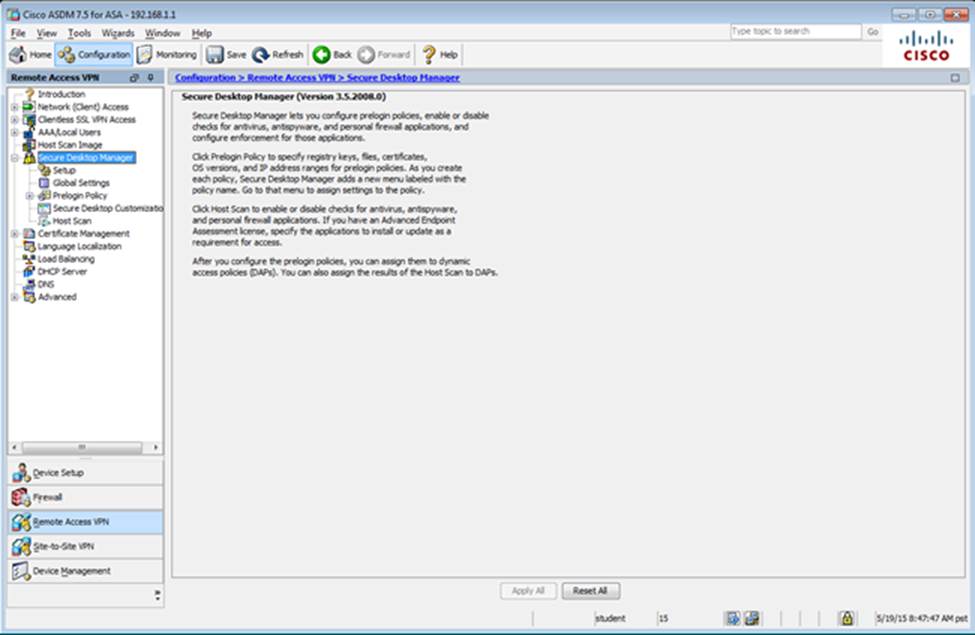Viewport: 975px width, 635px height.
Task: Select the Firewall navigation icon
Action: tap(22, 497)
